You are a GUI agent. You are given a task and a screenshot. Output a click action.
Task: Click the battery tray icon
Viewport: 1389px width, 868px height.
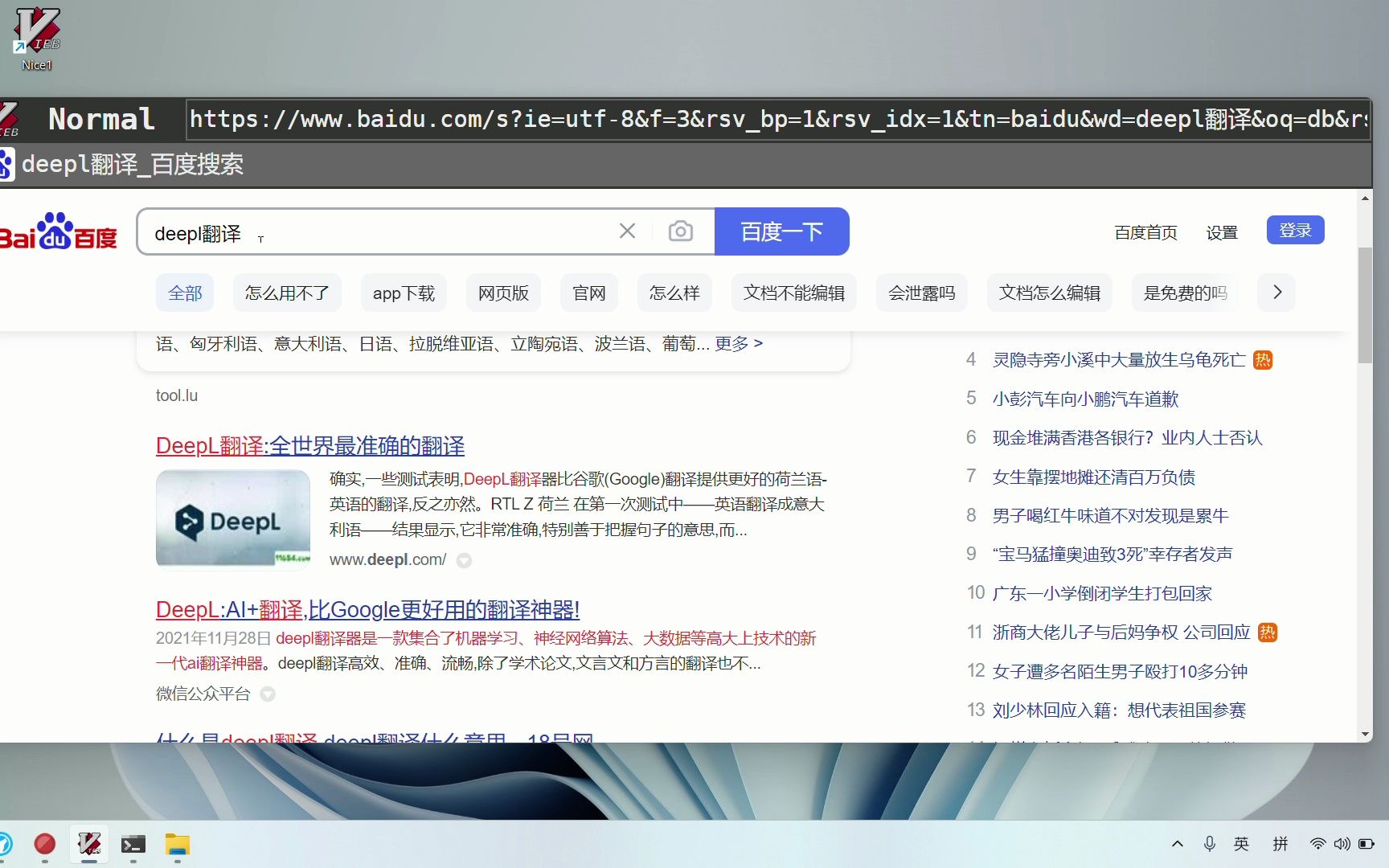coord(1366,844)
